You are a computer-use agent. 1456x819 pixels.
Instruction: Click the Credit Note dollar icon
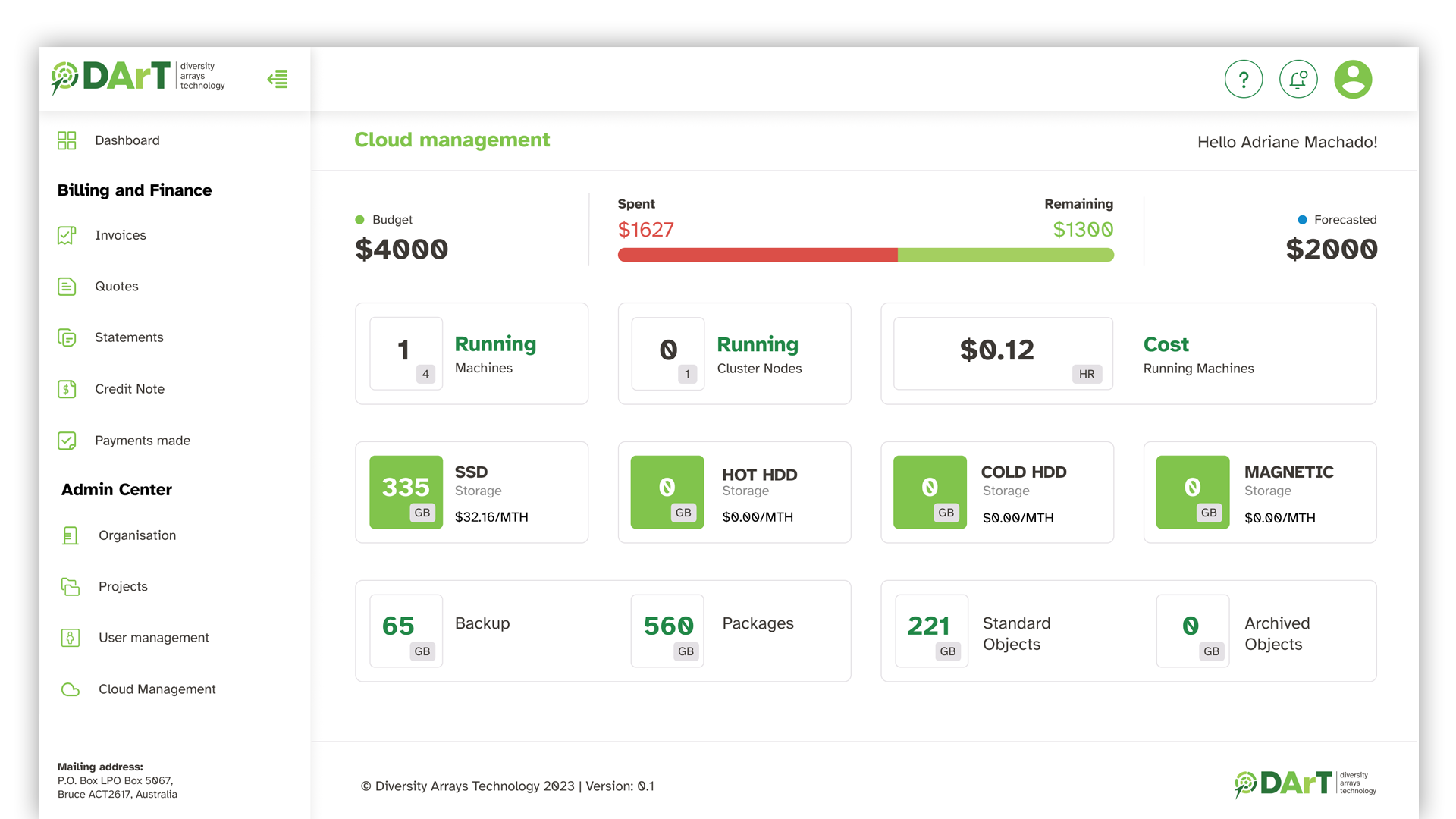pyautogui.click(x=67, y=389)
